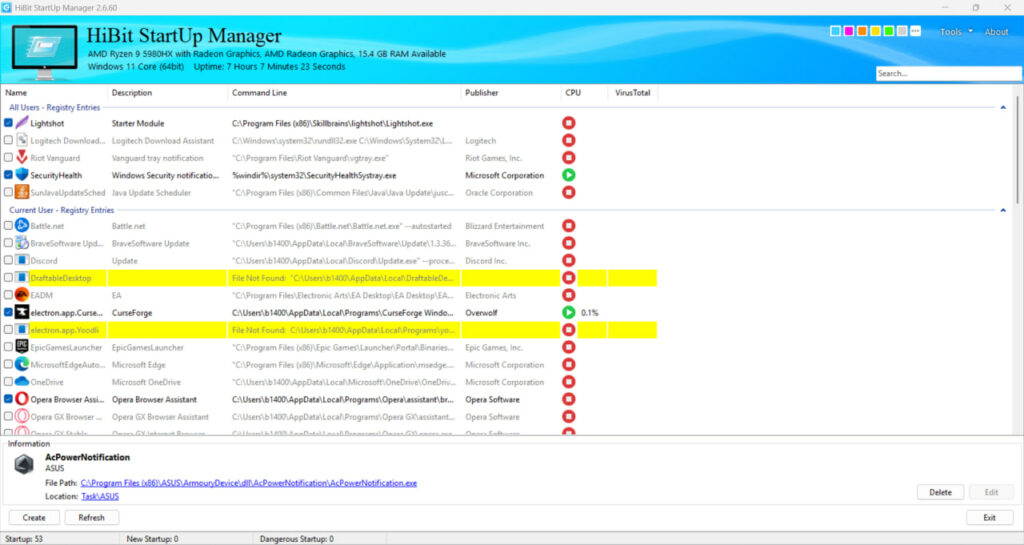The image size is (1024, 545).
Task: Click red stop icon in DraftableDesktop row
Action: 569,277
